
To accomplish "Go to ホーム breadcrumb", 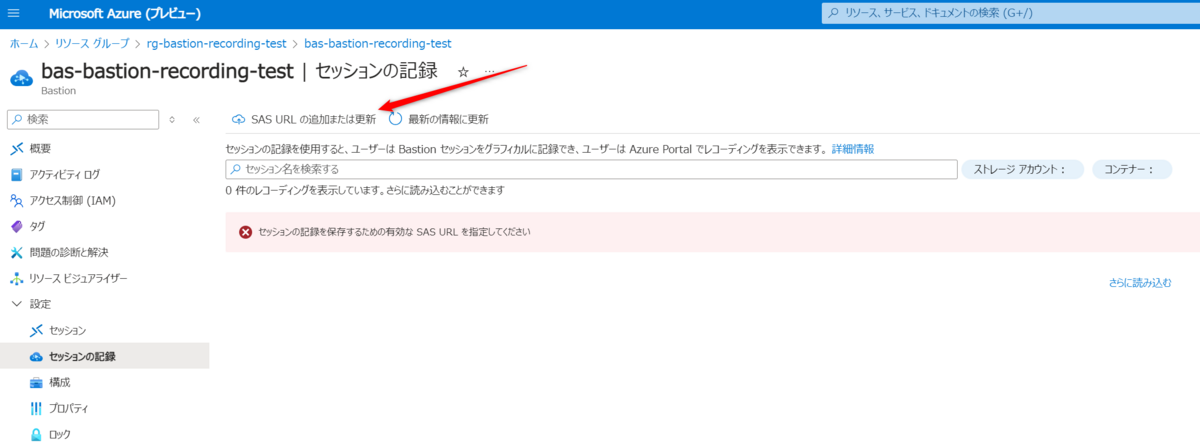I will point(23,44).
